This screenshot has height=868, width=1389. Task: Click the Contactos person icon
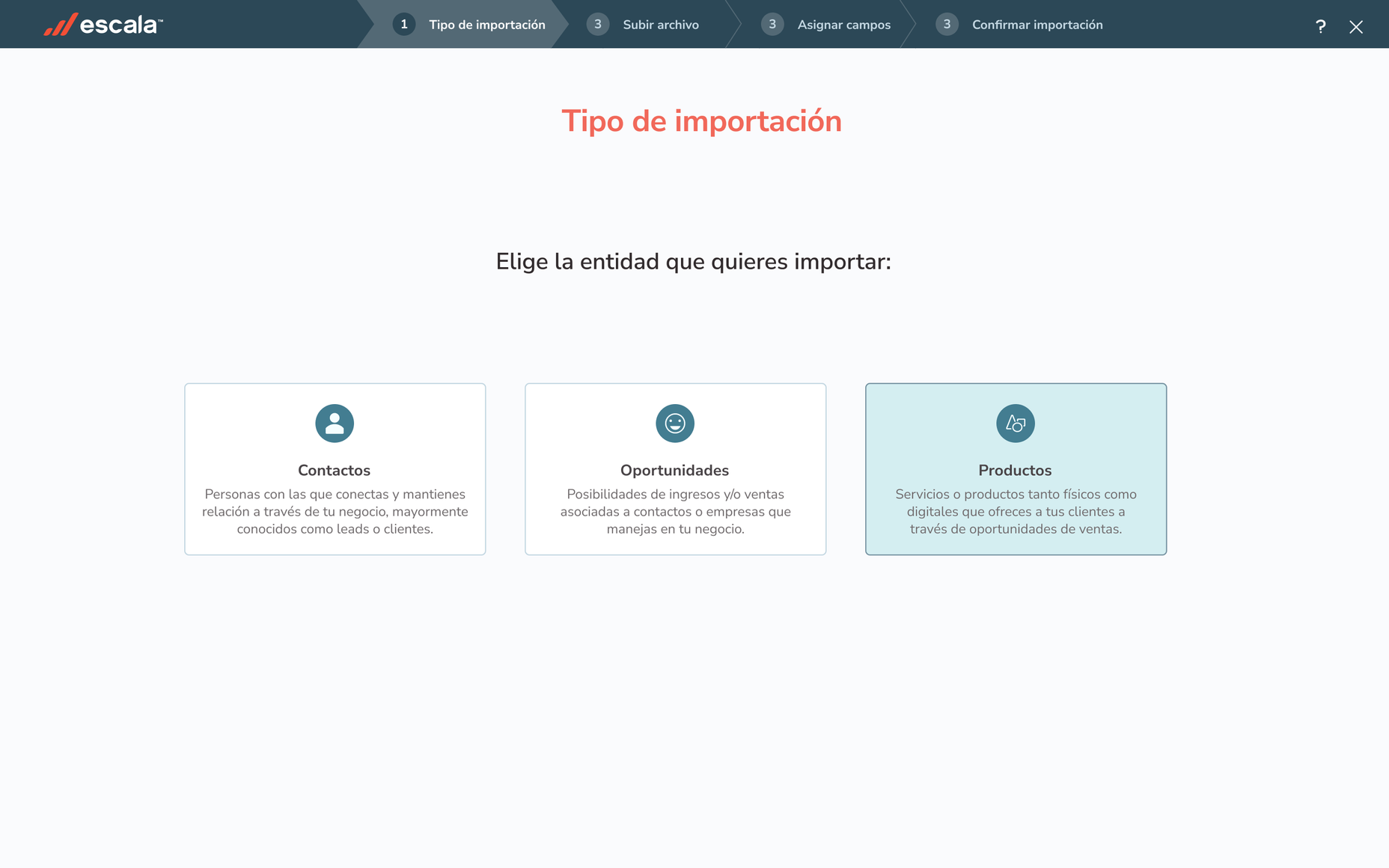(335, 424)
